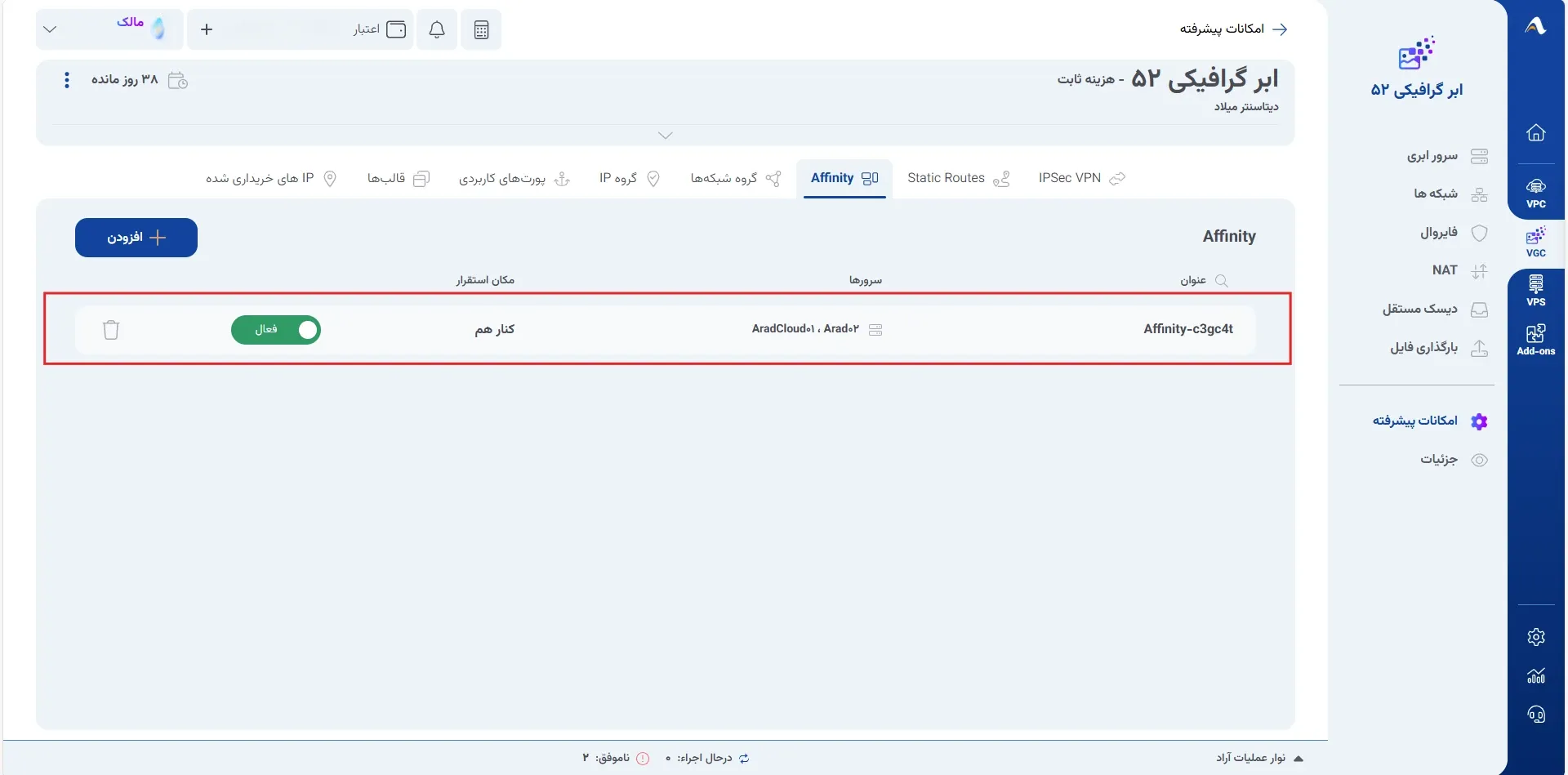Open Add-ons in blue sidebar
Image resolution: width=1568 pixels, height=775 pixels.
tap(1535, 340)
